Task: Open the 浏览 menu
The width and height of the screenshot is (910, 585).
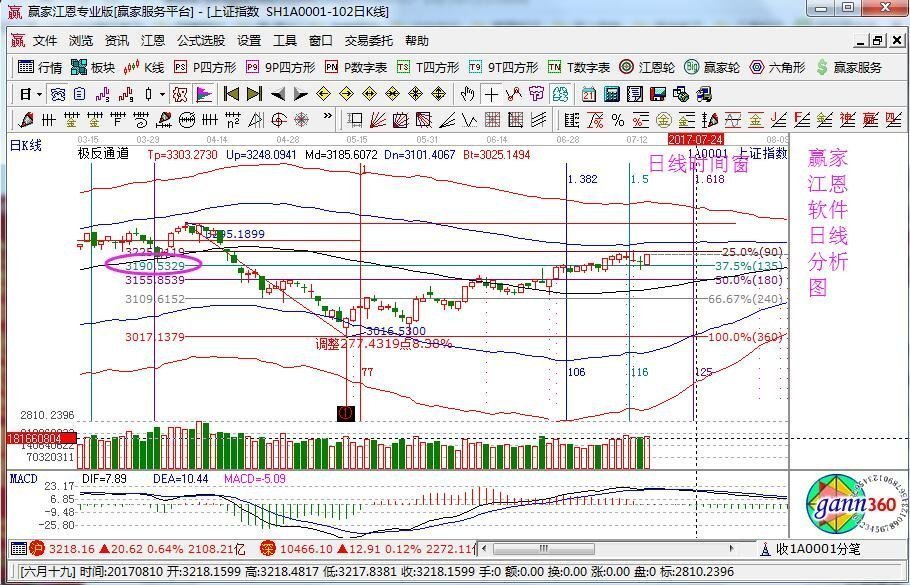Action: point(81,41)
